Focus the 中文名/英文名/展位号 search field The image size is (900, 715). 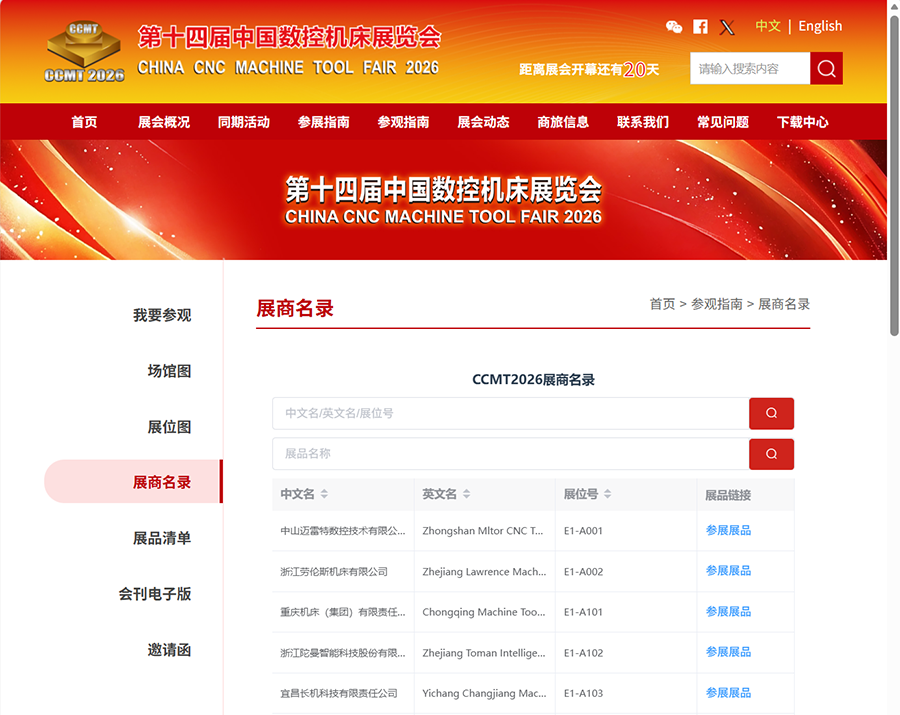pyautogui.click(x=510, y=413)
